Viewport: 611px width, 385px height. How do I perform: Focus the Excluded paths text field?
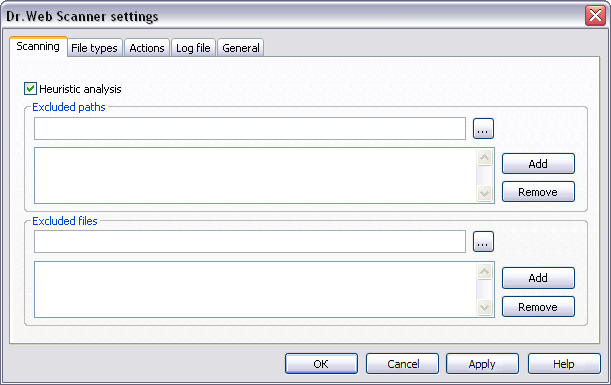[250, 129]
